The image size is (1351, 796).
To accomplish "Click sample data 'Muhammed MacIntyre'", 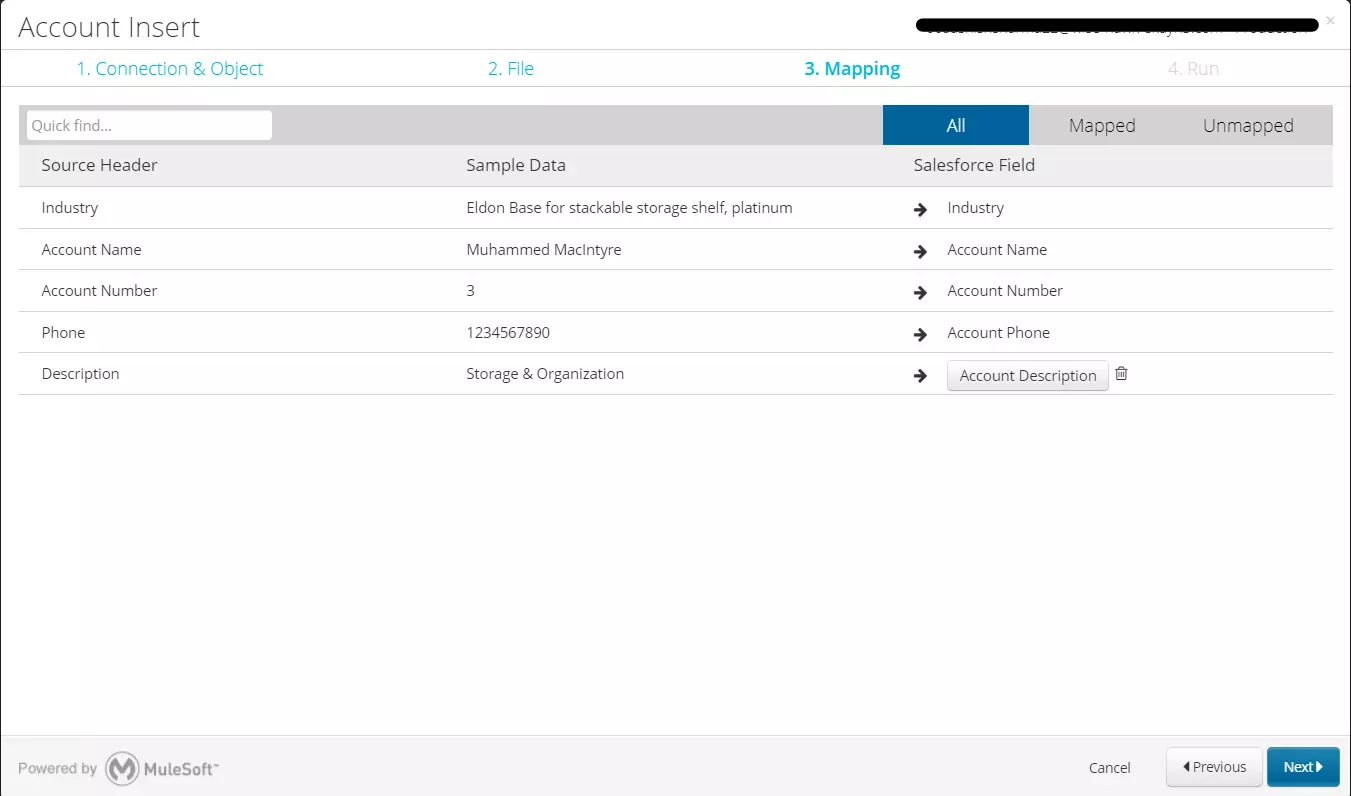I will pyautogui.click(x=544, y=250).
